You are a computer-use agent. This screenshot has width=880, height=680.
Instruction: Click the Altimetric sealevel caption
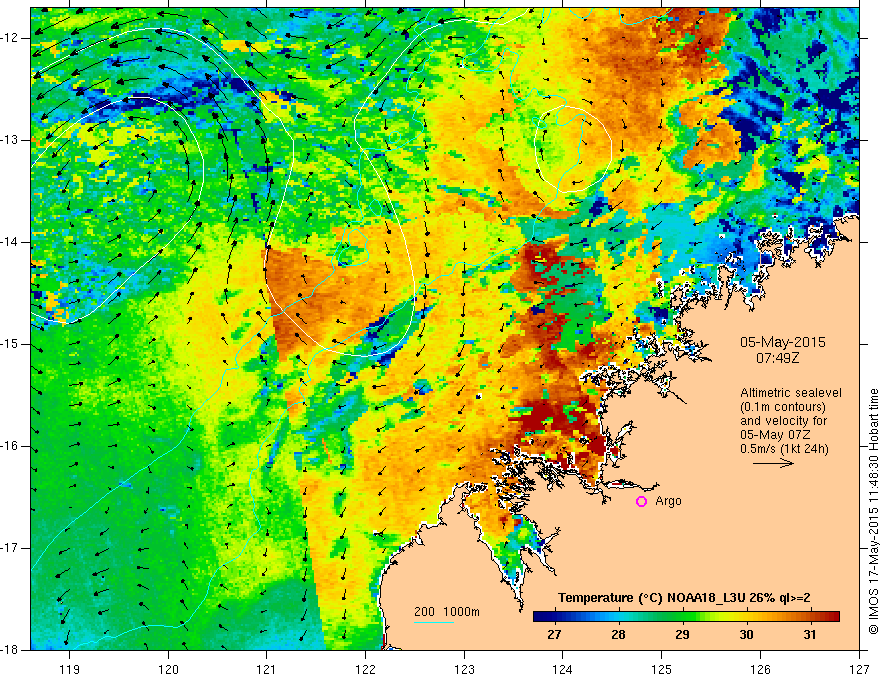(791, 393)
